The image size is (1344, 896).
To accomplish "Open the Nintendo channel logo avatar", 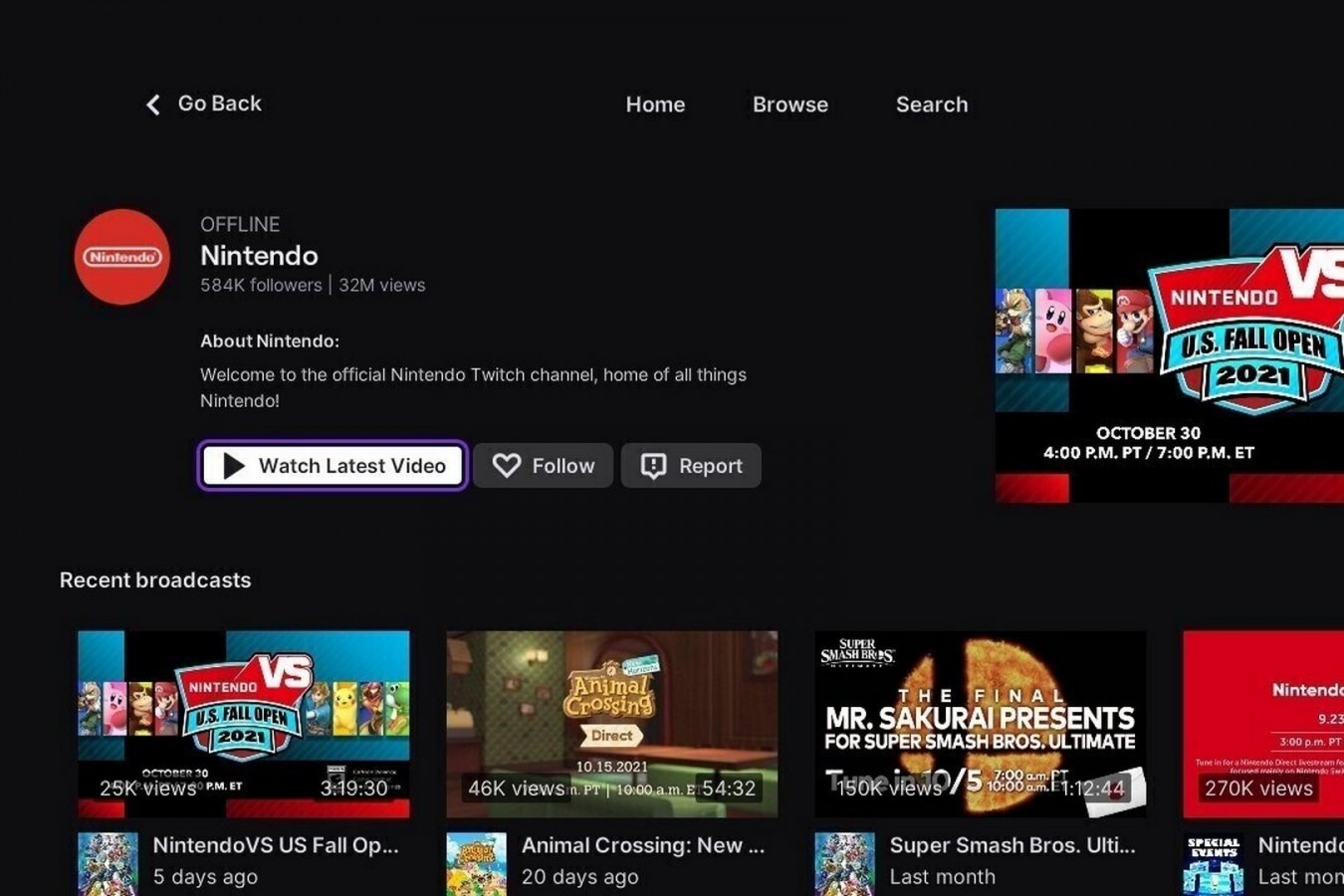I will (122, 257).
